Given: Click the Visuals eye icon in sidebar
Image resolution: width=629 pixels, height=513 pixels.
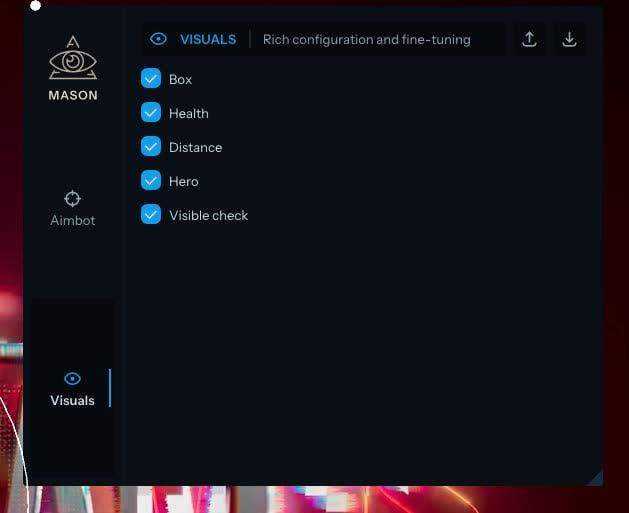Looking at the screenshot, I should (x=73, y=378).
